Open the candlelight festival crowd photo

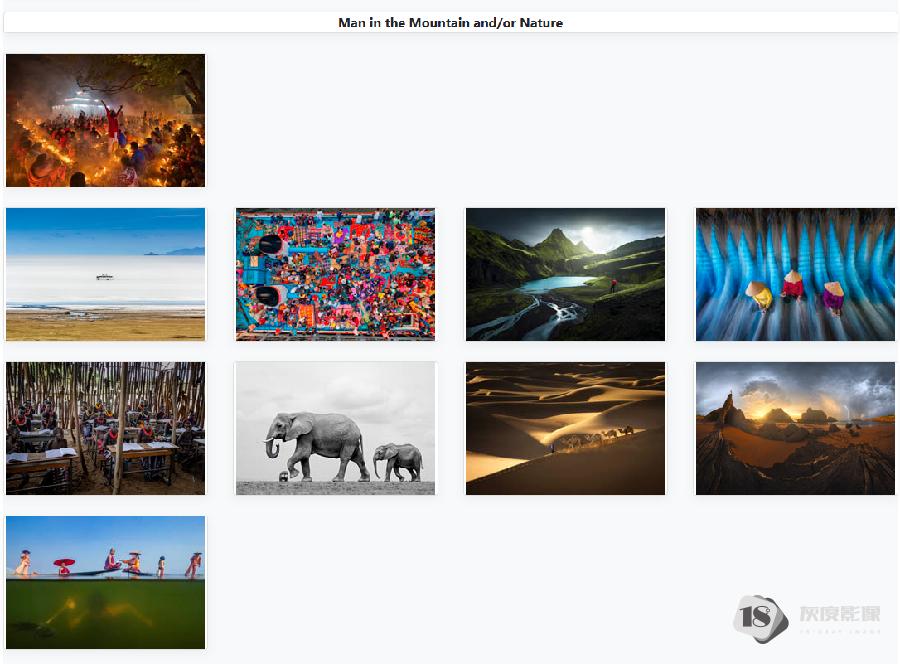coord(105,120)
